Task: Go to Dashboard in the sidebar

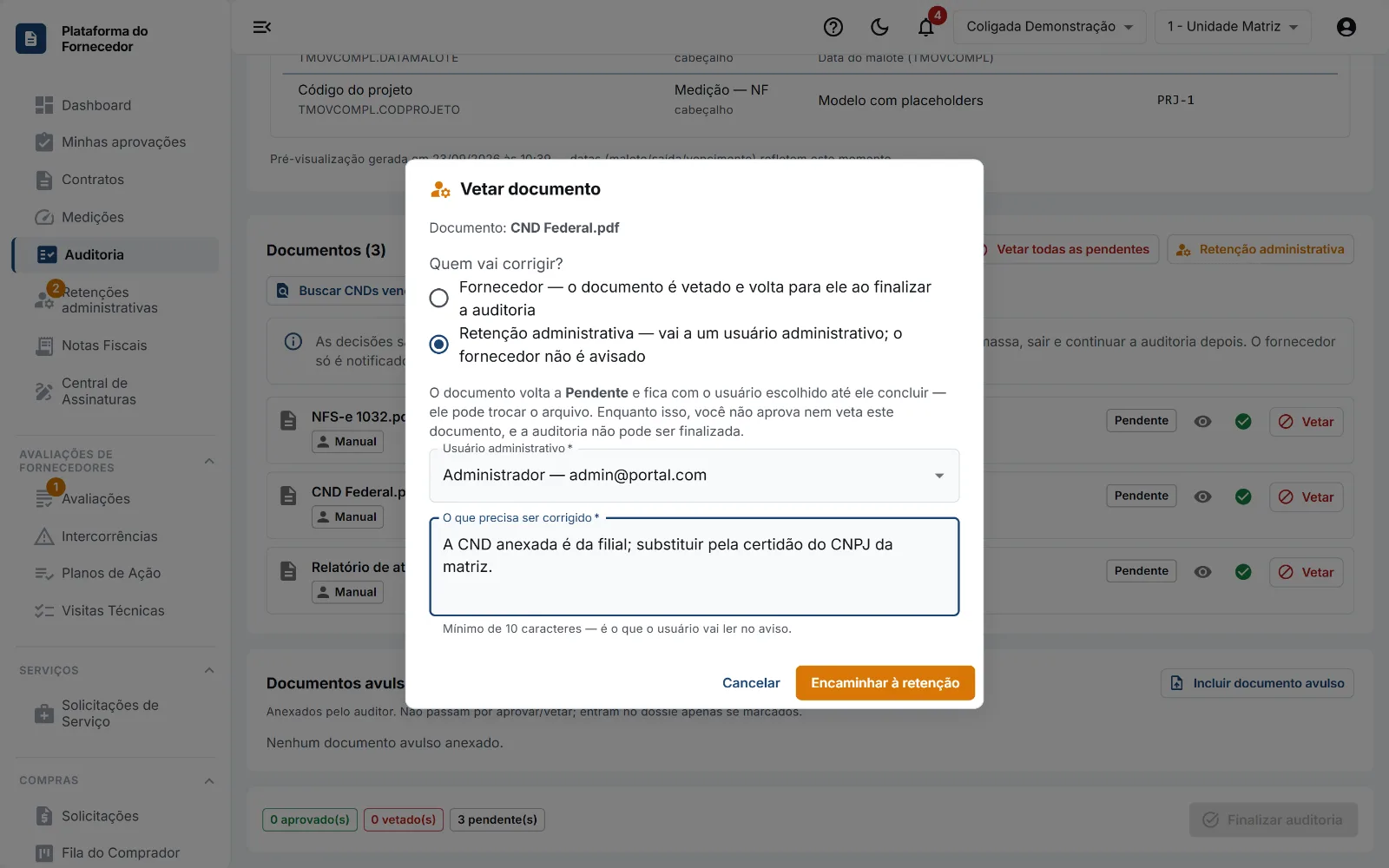Action: pos(115,105)
